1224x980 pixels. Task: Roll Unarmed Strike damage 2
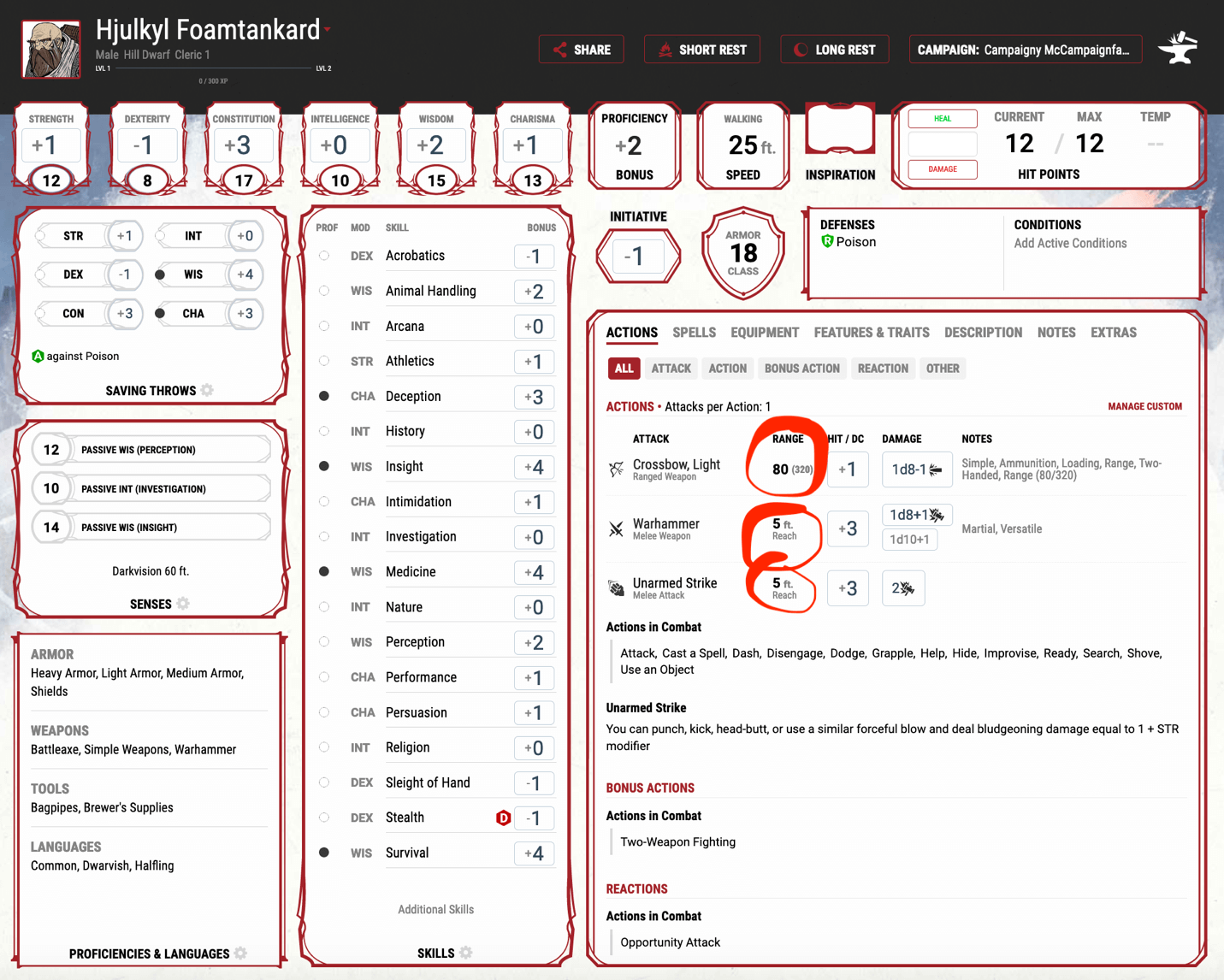click(x=903, y=588)
